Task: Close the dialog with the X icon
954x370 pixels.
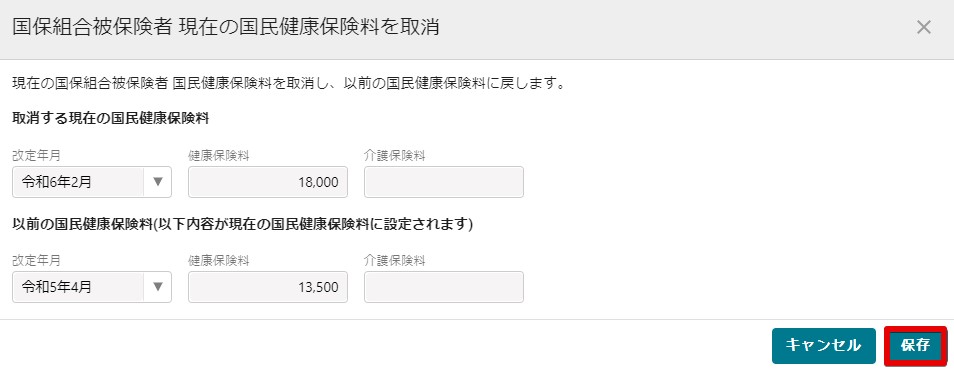Action: click(924, 27)
